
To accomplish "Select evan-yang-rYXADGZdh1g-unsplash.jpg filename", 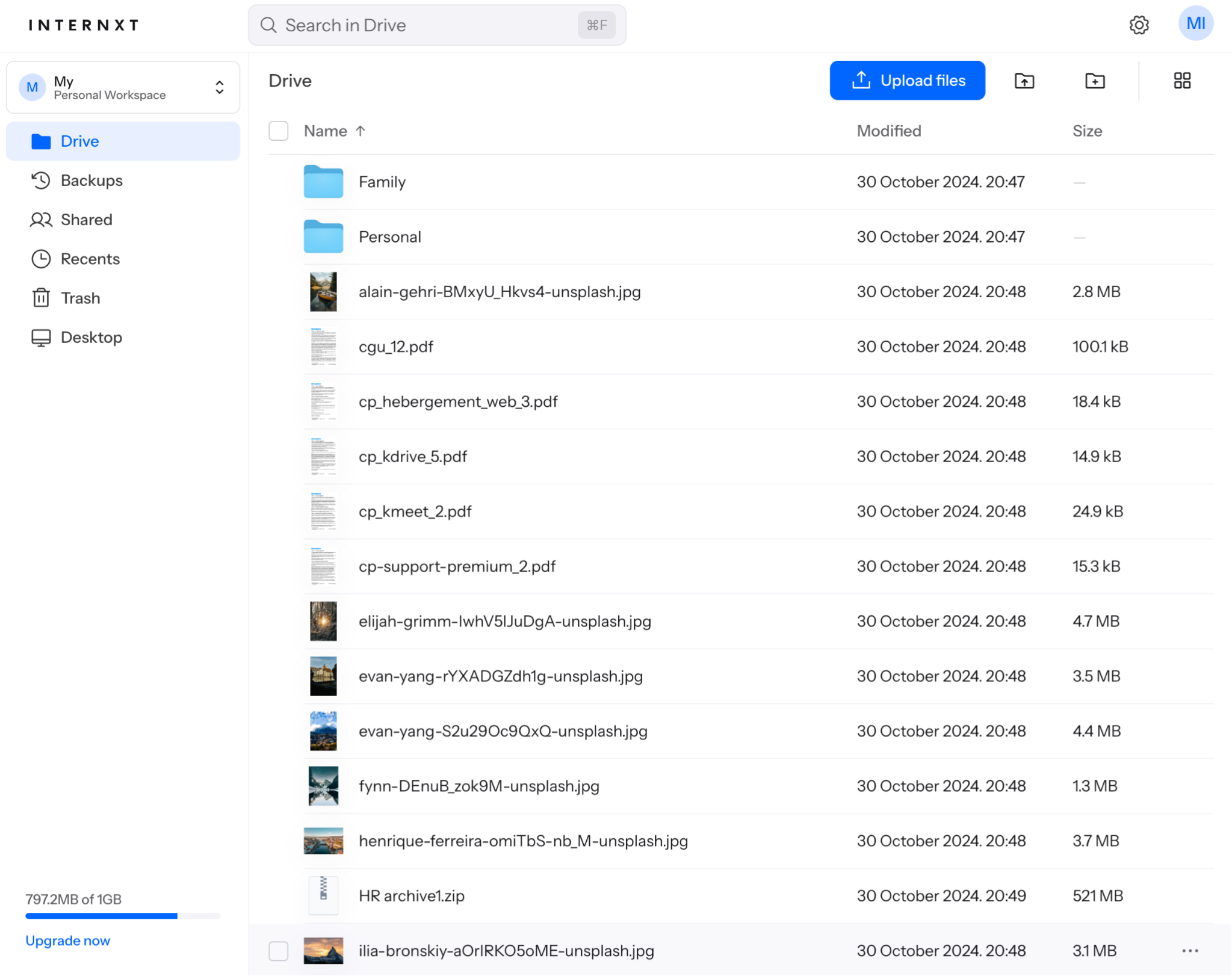I will click(x=501, y=676).
